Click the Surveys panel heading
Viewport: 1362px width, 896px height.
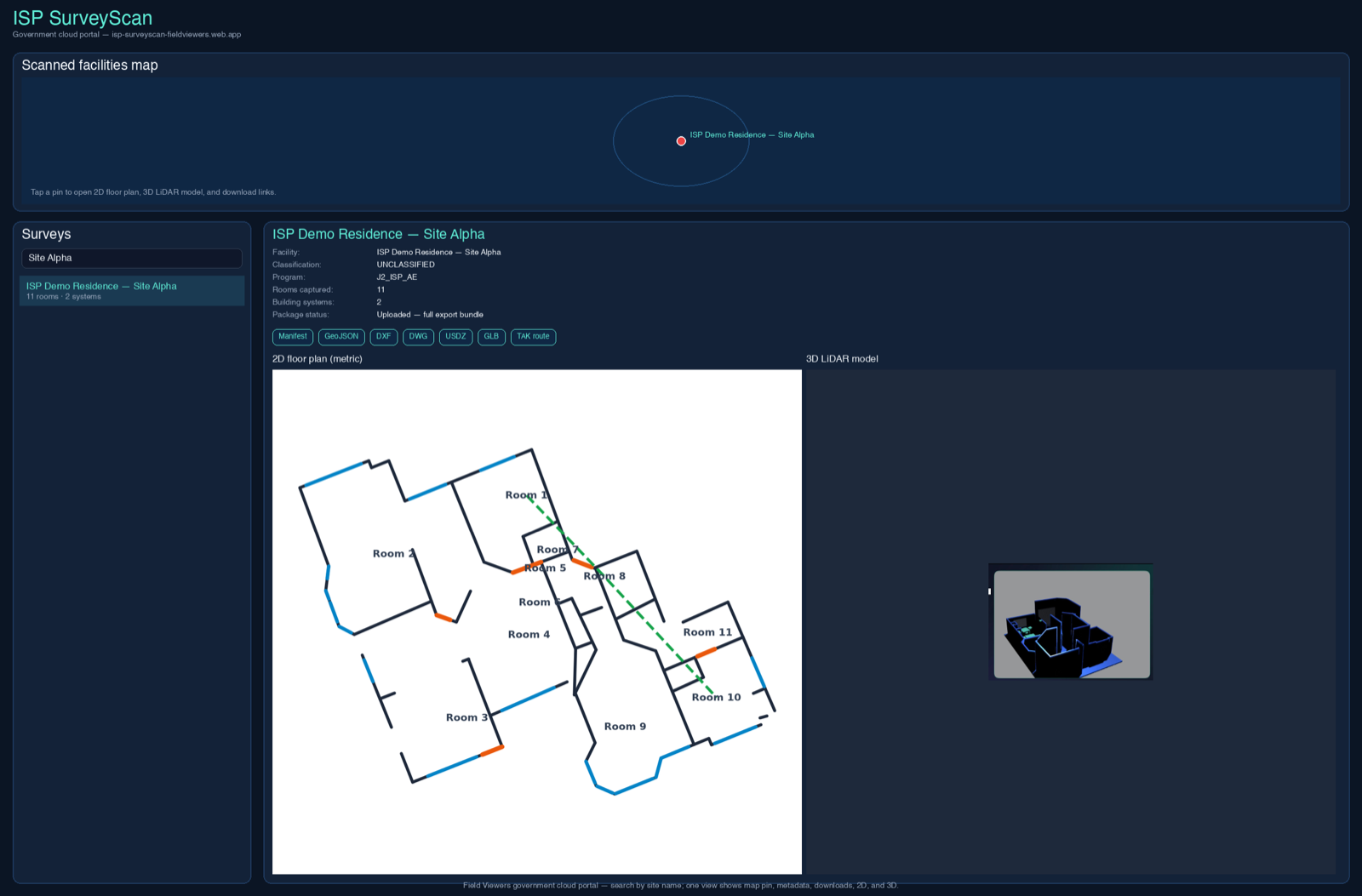click(x=46, y=234)
